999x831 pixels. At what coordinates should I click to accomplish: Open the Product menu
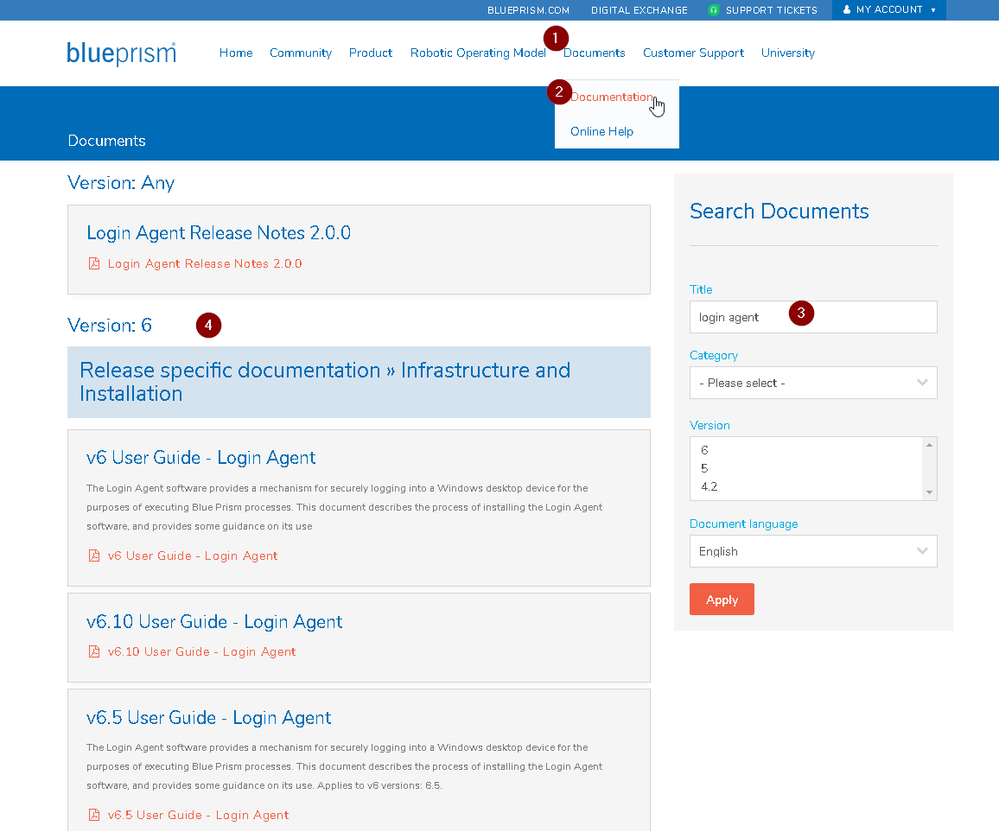(x=371, y=53)
